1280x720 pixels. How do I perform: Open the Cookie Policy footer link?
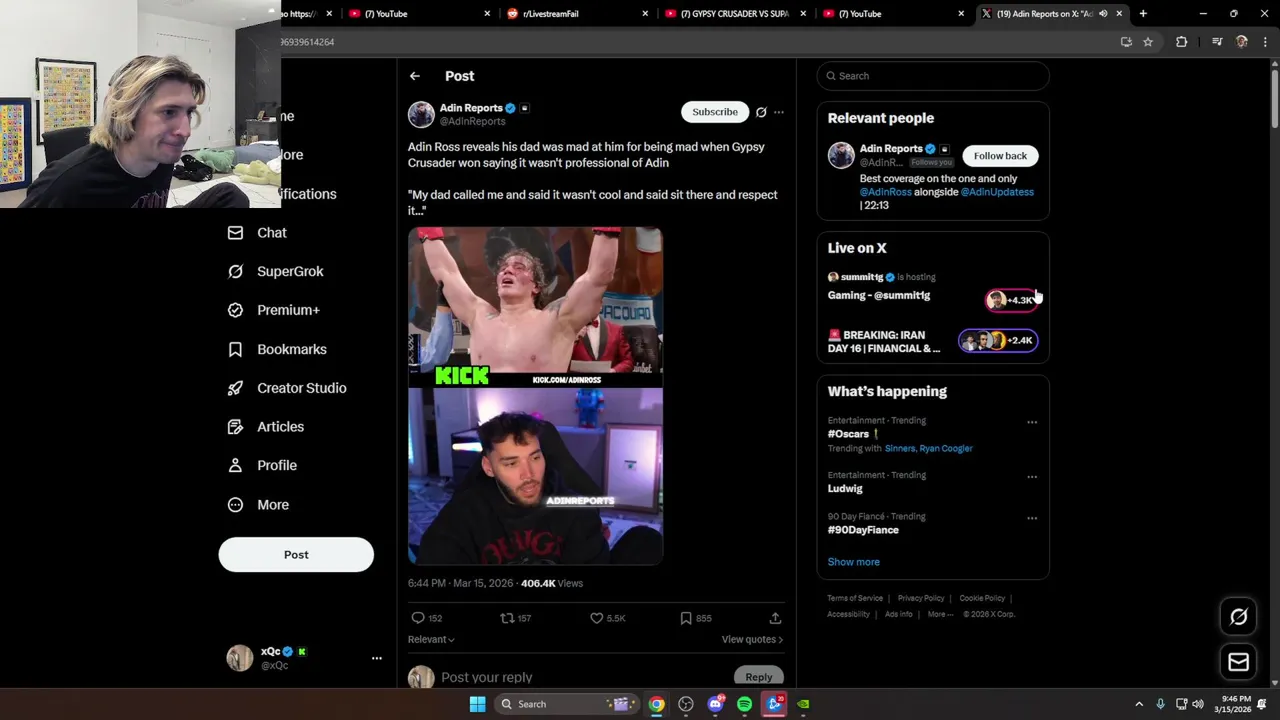[982, 598]
